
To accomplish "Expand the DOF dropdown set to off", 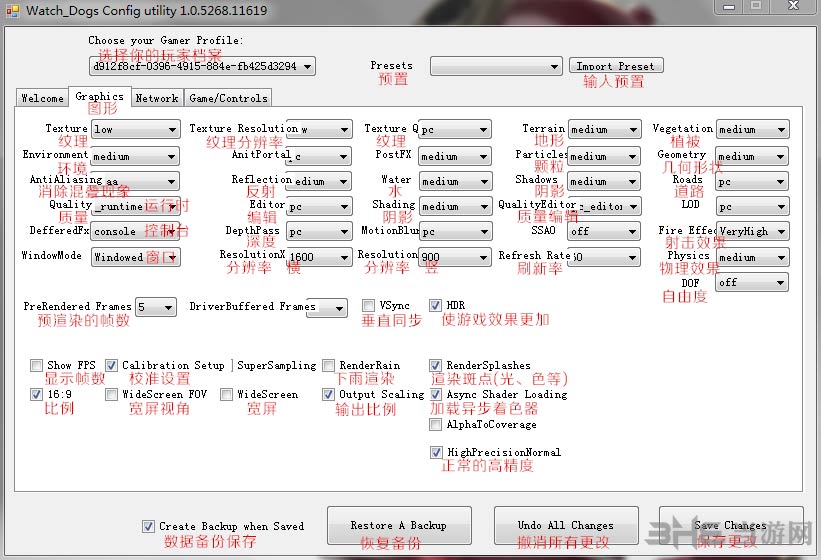I will [752, 283].
